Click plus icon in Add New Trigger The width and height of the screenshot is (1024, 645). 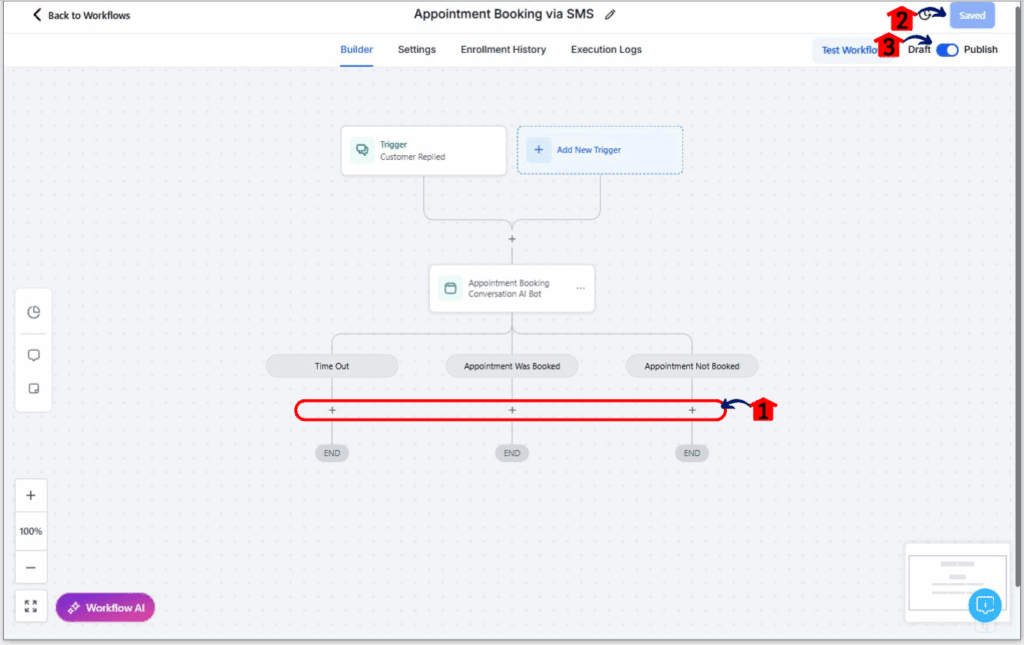click(x=539, y=150)
